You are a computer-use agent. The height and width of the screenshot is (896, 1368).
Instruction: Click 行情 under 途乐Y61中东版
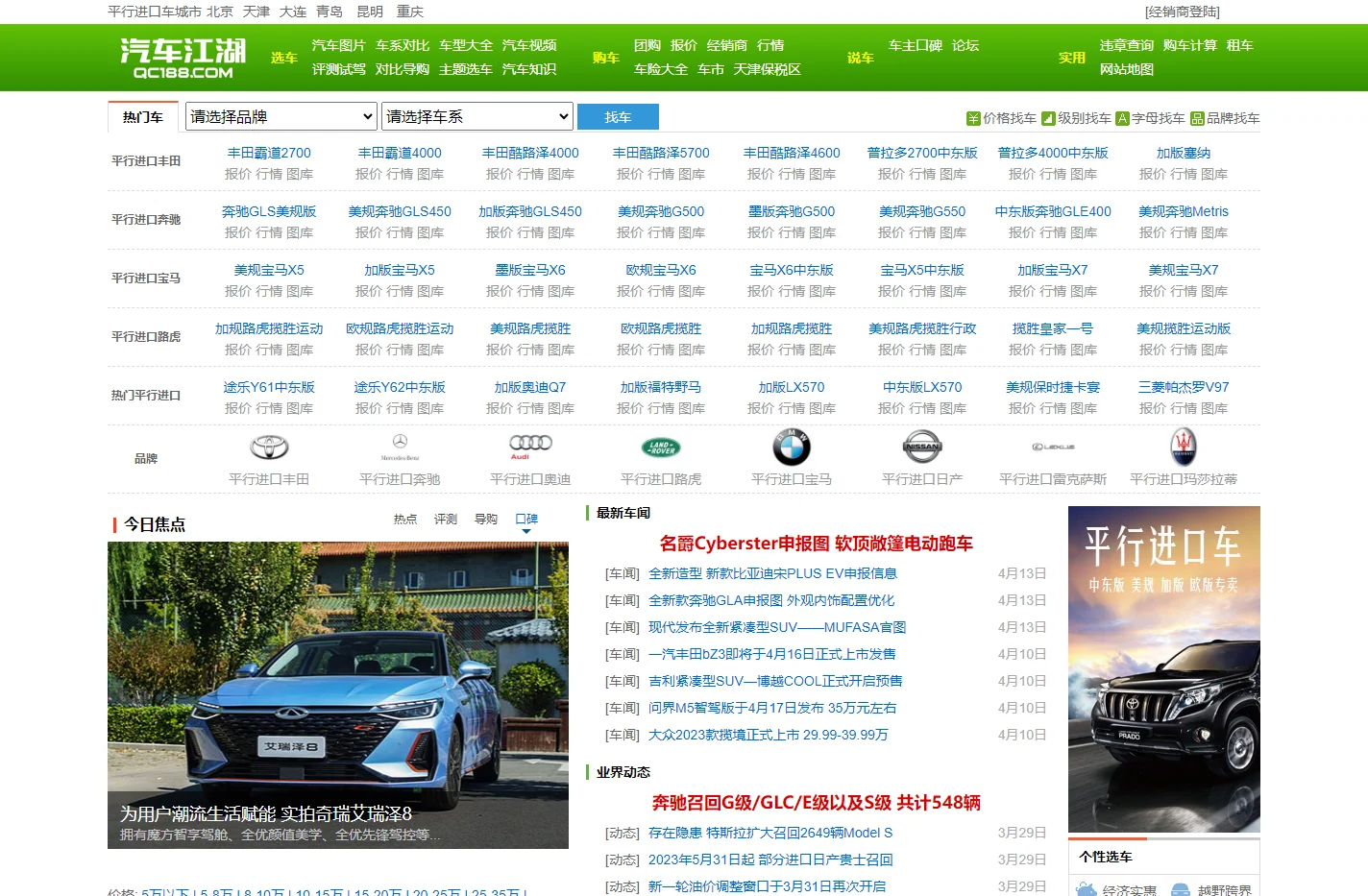pos(269,408)
